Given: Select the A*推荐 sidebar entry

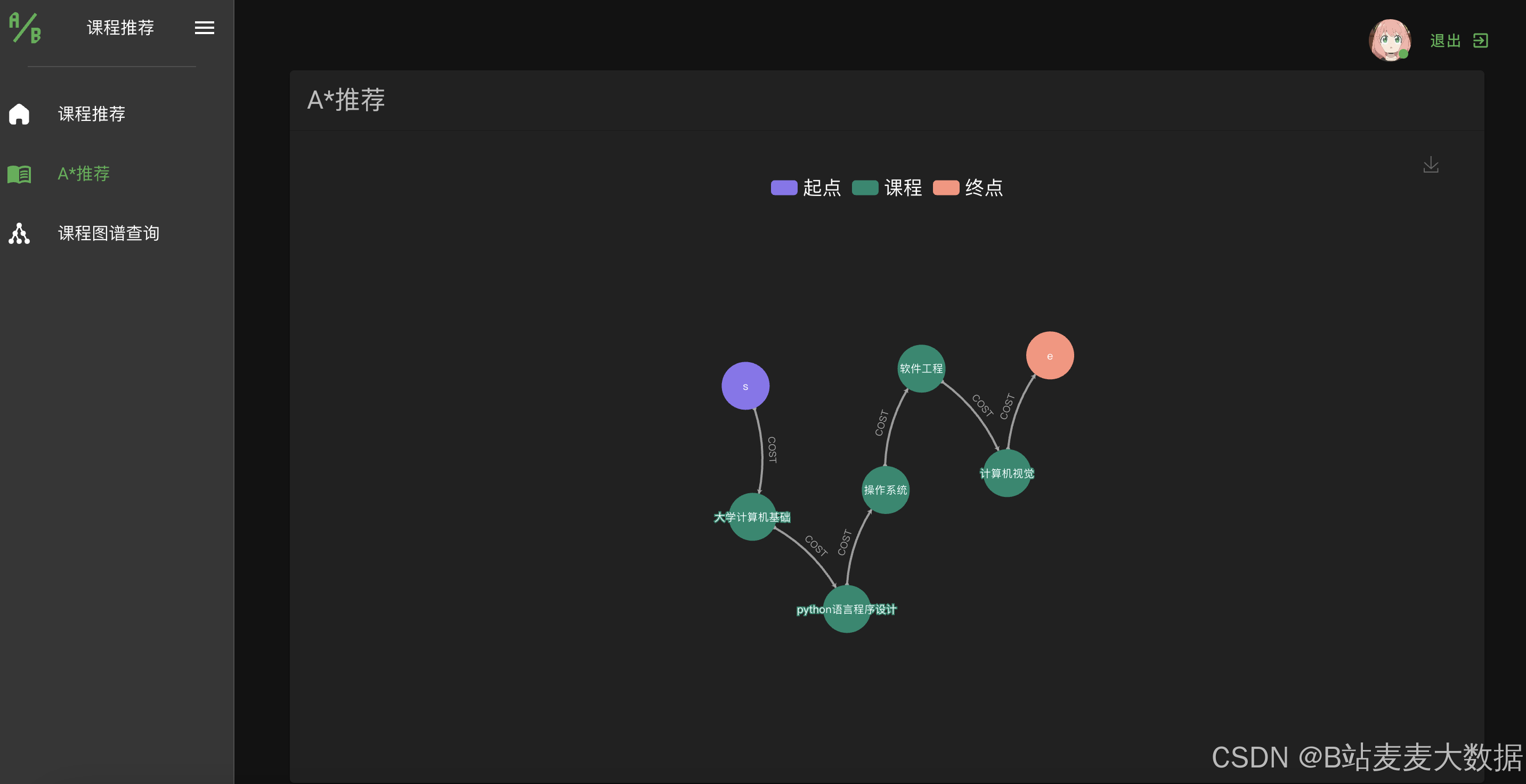Looking at the screenshot, I should point(84,174).
